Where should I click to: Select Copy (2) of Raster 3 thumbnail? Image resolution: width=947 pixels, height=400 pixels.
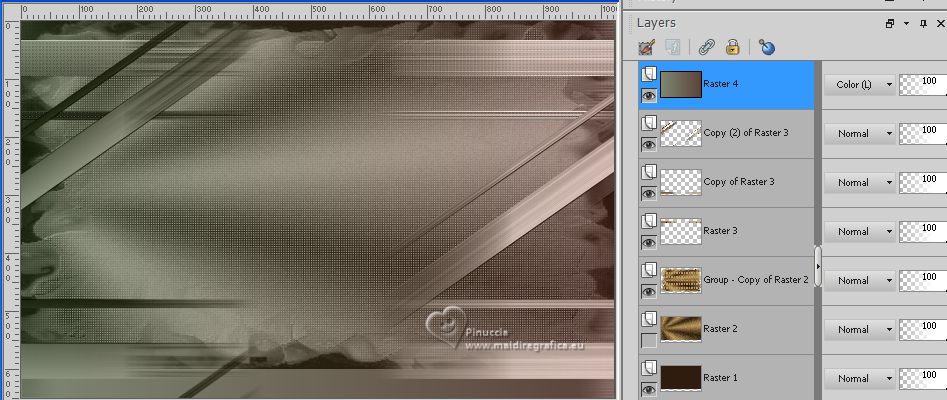681,134
